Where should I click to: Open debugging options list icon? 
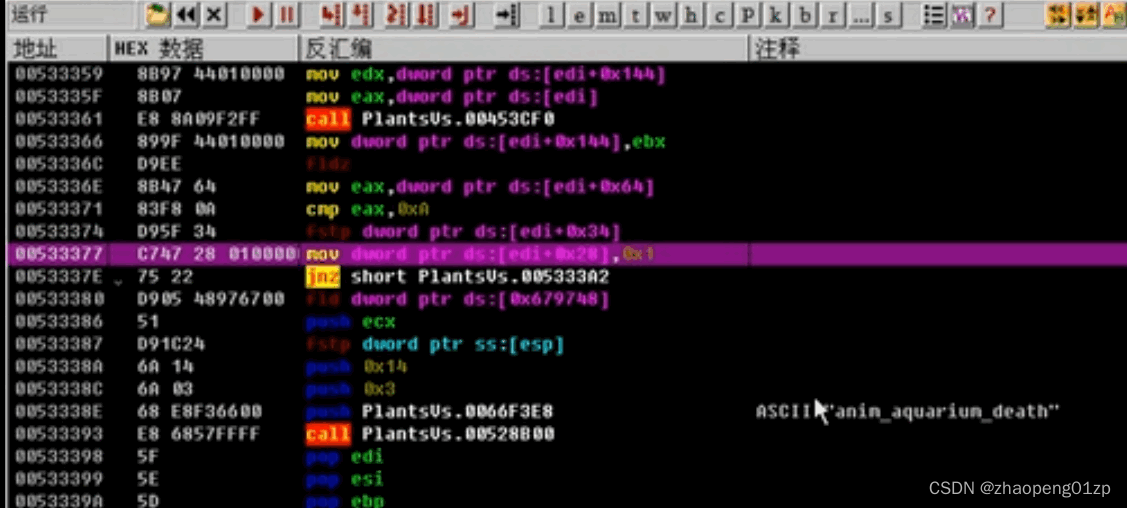934,14
